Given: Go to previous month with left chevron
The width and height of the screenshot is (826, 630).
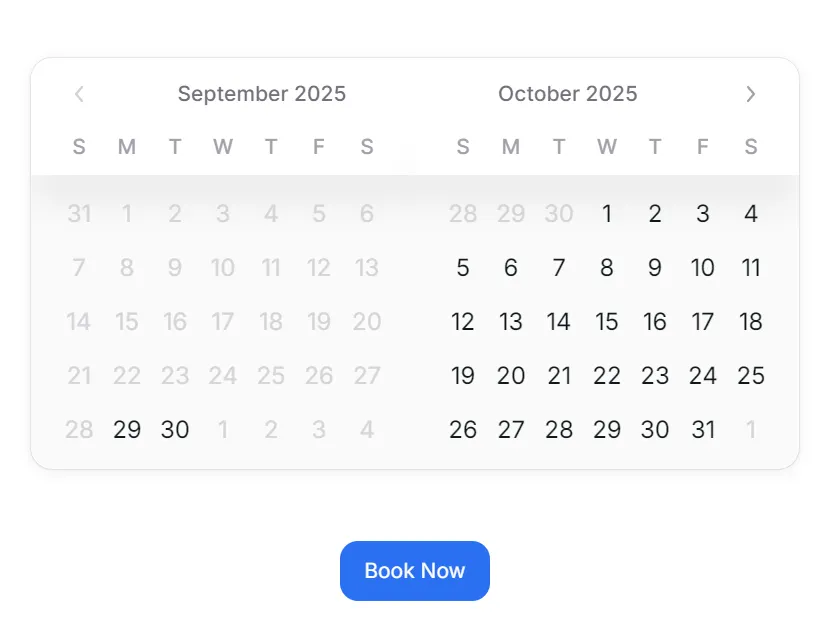Looking at the screenshot, I should click(x=79, y=94).
